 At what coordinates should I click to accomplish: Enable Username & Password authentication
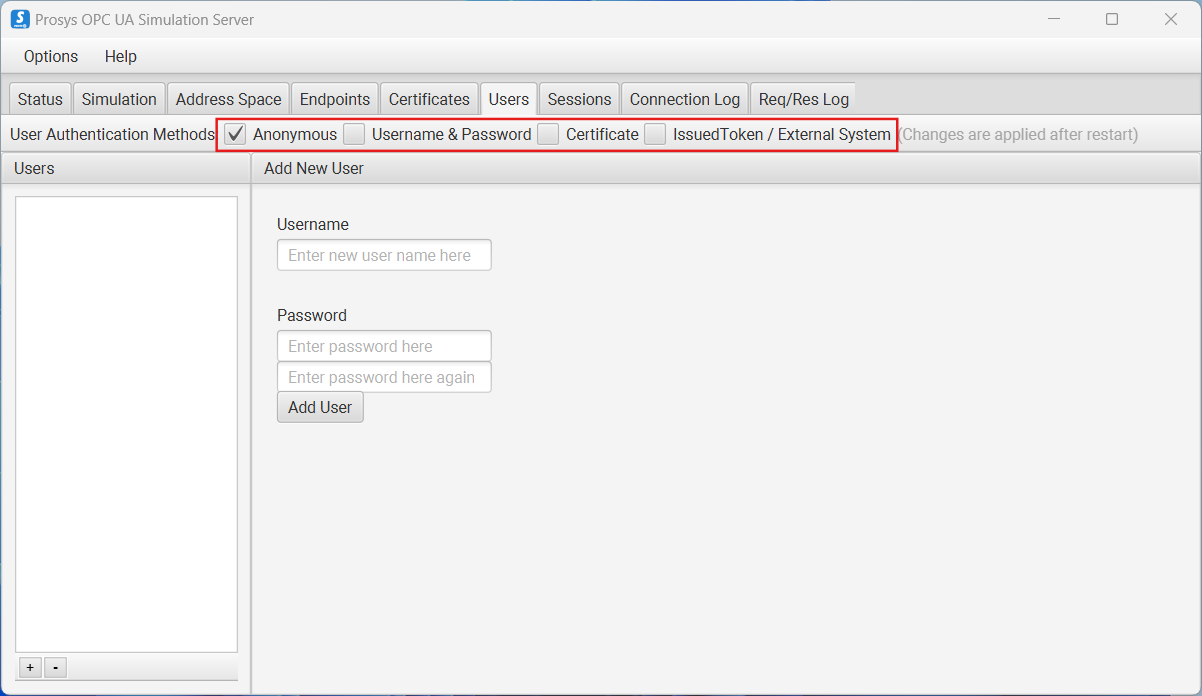(x=354, y=134)
